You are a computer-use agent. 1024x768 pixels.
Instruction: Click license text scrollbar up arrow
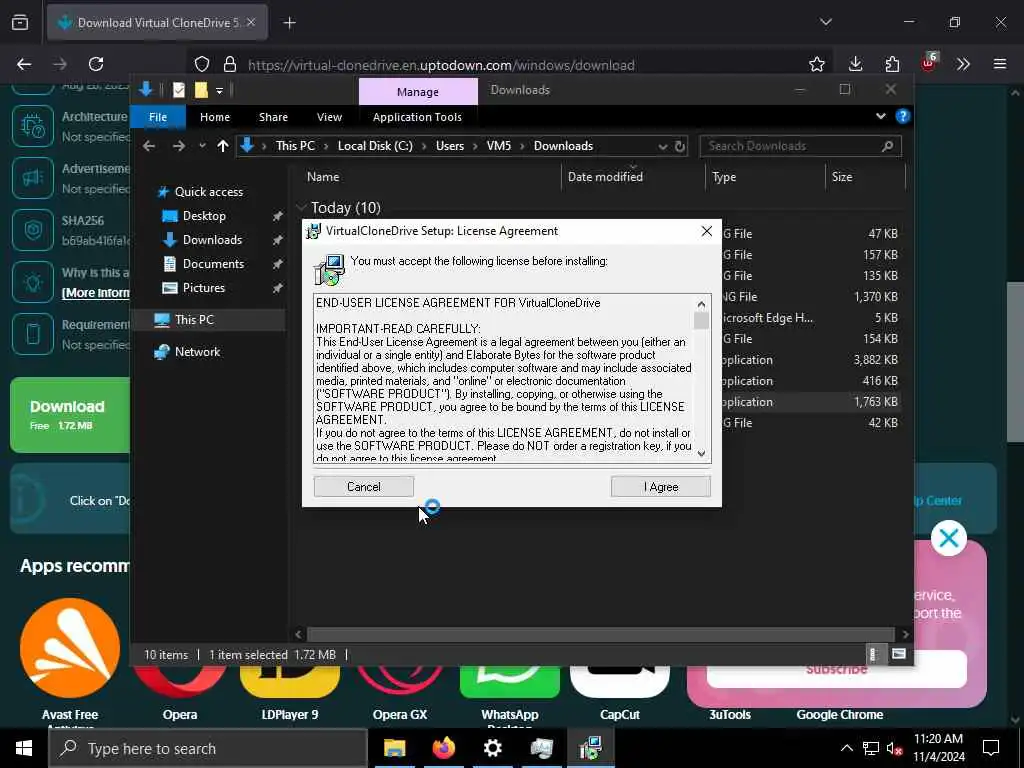pos(701,304)
